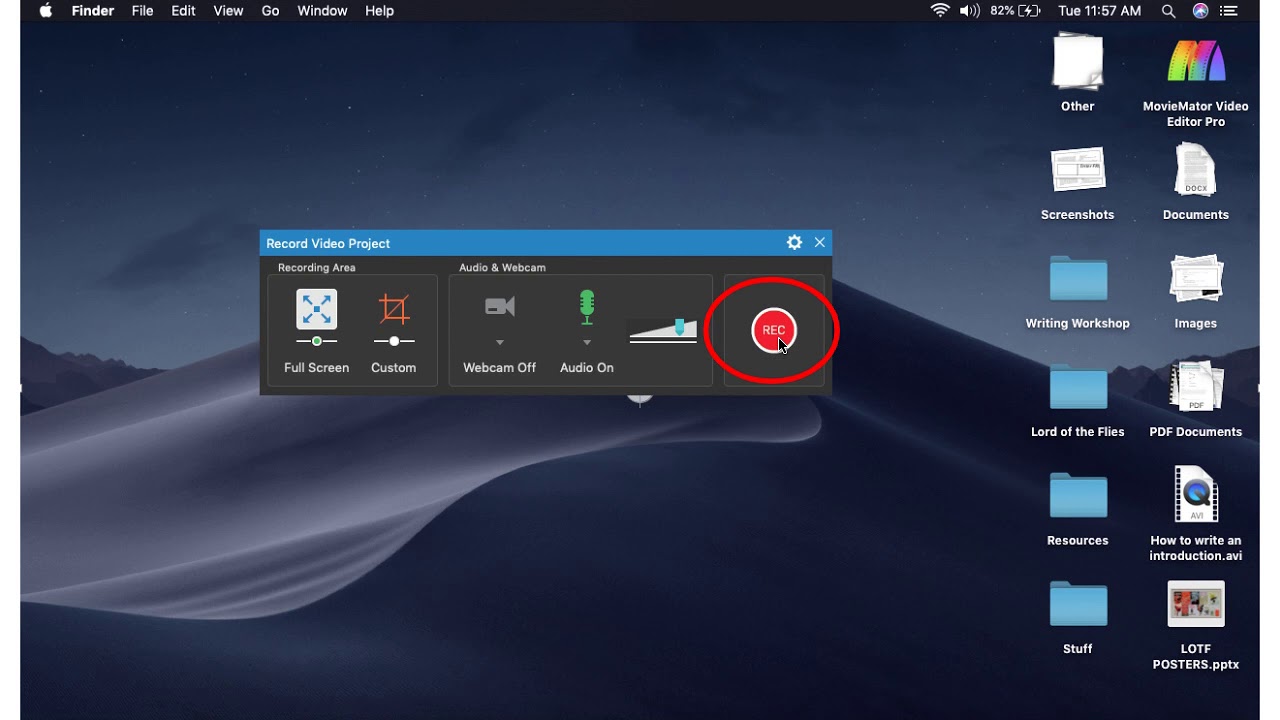Select How to write an introduction.avi
The height and width of the screenshot is (720, 1280).
[x=1196, y=515]
